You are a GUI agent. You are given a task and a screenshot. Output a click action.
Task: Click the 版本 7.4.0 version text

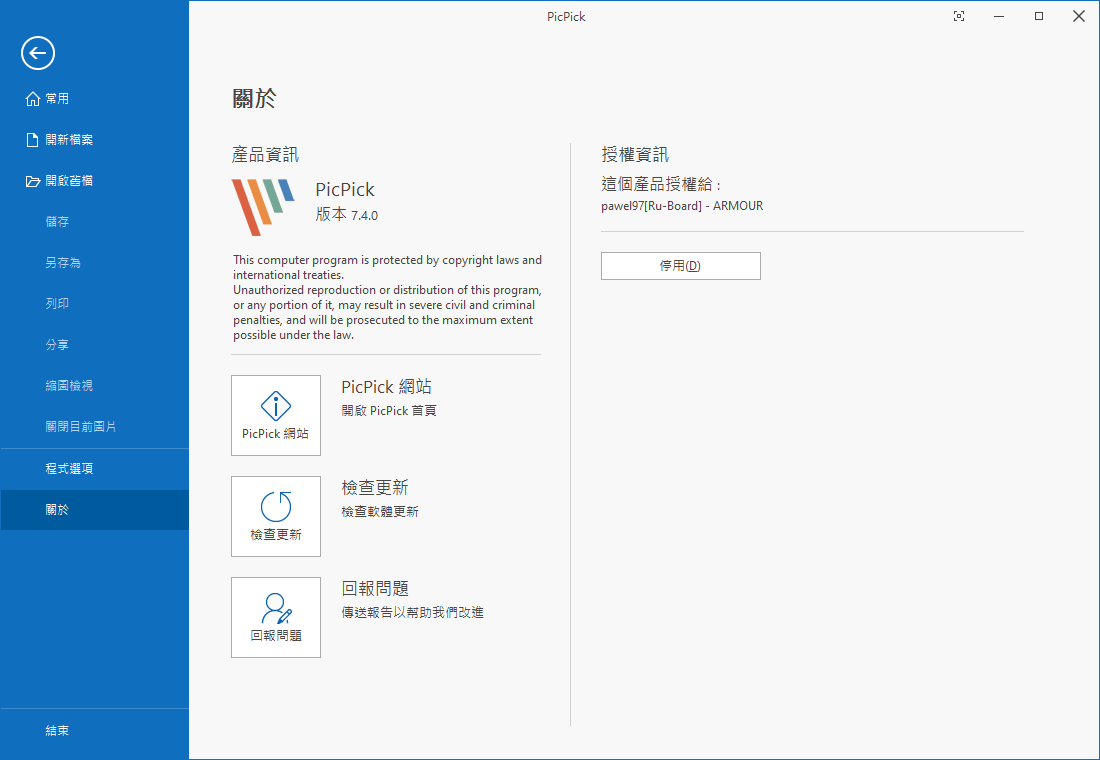point(347,215)
